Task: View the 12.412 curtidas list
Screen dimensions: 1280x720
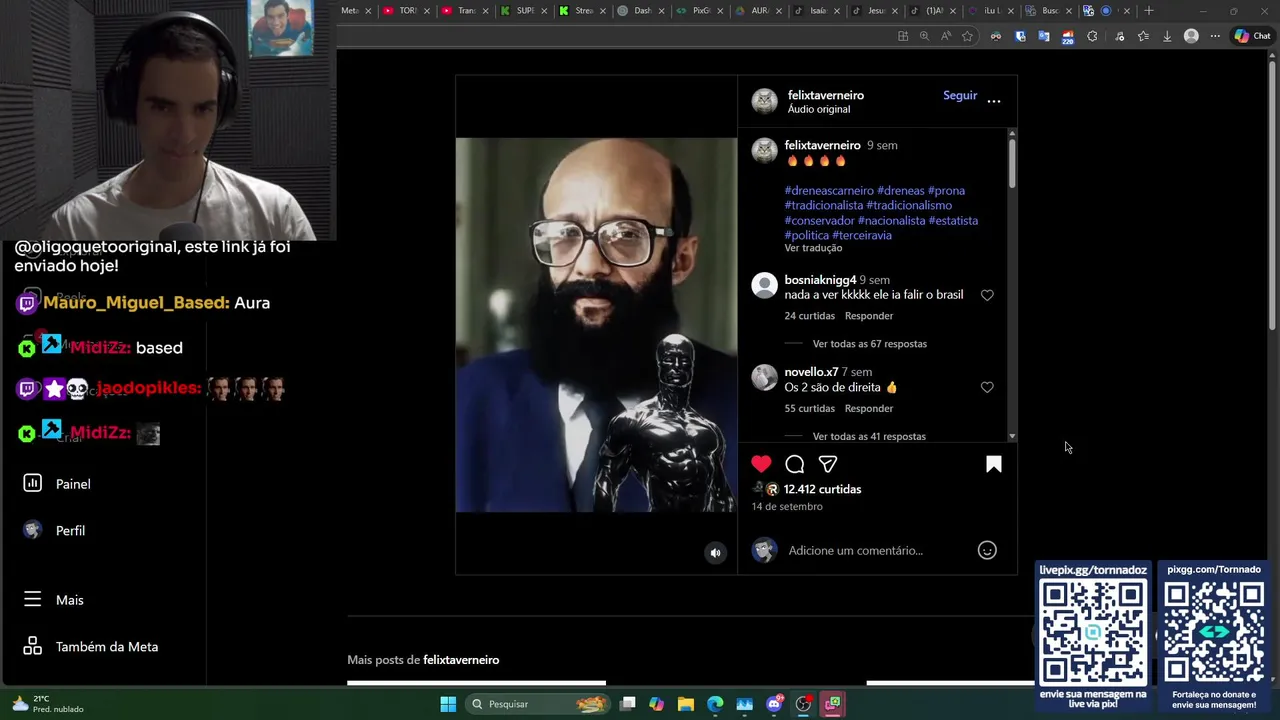Action: [822, 489]
